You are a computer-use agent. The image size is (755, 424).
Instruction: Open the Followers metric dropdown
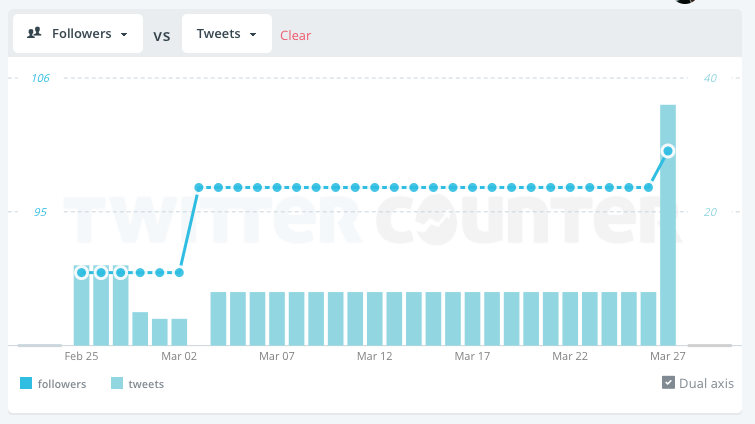pyautogui.click(x=78, y=33)
